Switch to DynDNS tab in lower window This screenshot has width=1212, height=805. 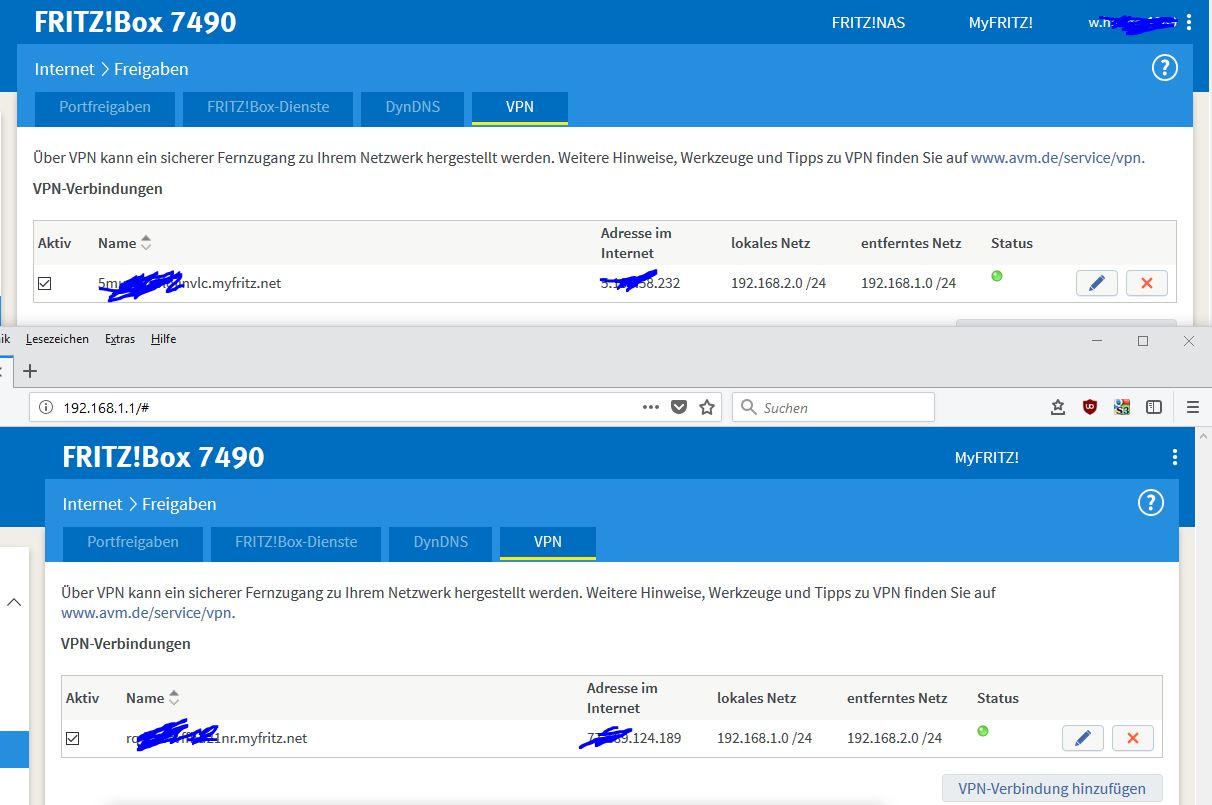(441, 542)
